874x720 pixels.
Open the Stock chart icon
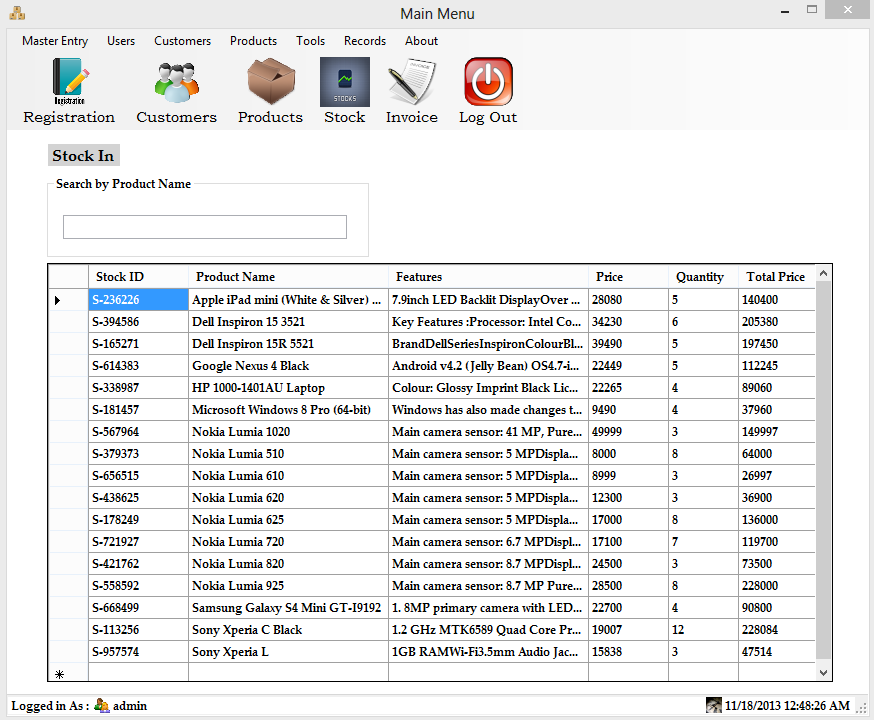click(344, 82)
